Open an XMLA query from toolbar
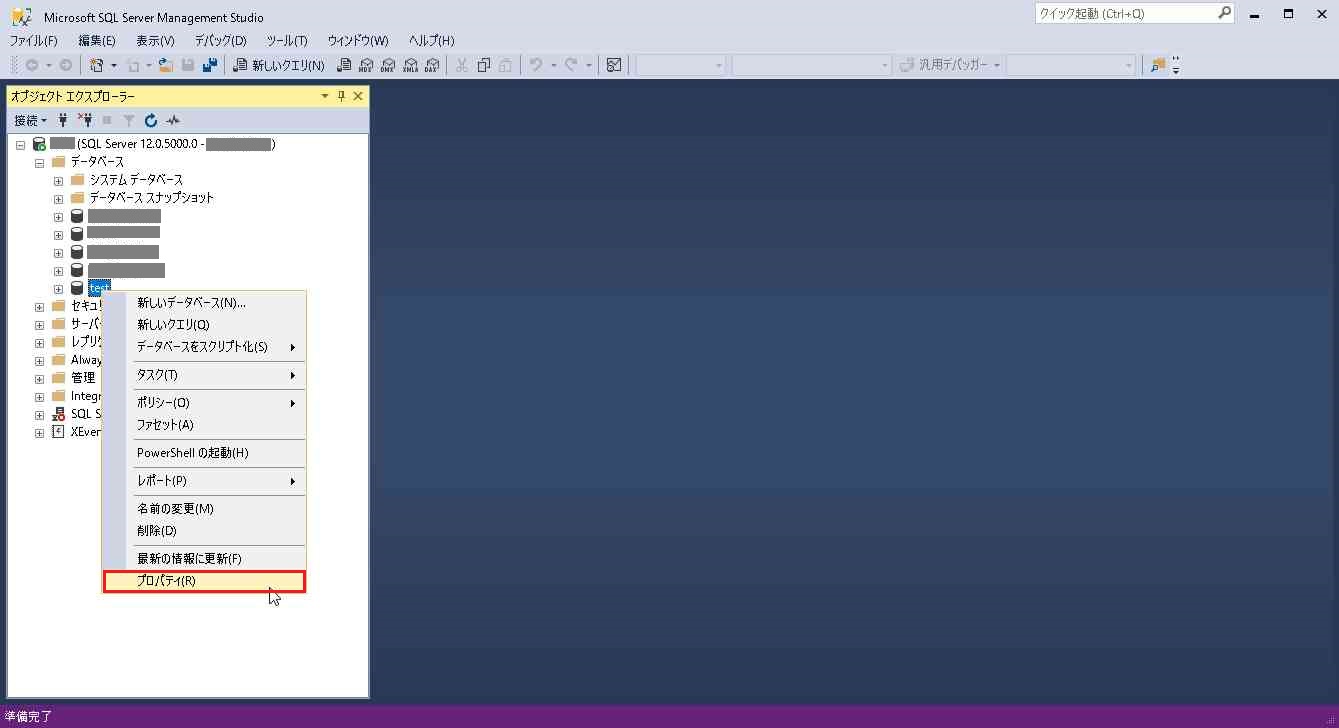This screenshot has width=1339, height=728. (x=410, y=65)
